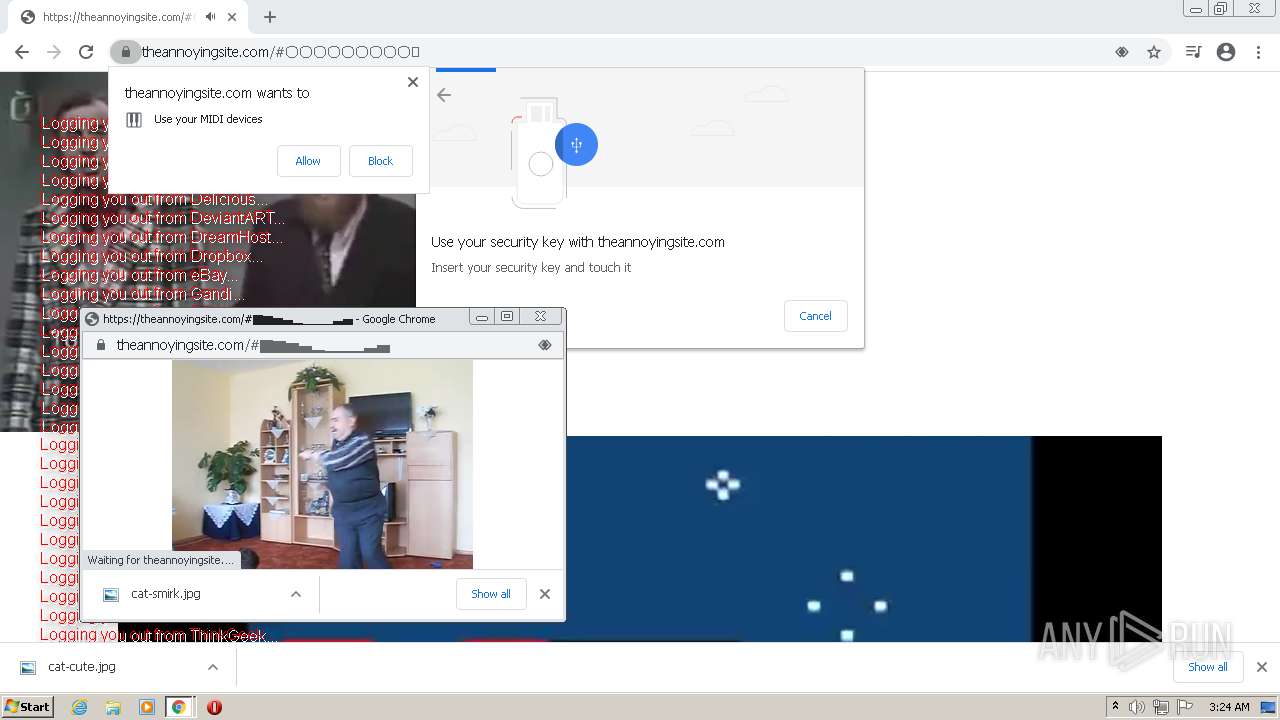Open the Chrome three-dot menu
The height and width of the screenshot is (720, 1280).
[x=1258, y=52]
